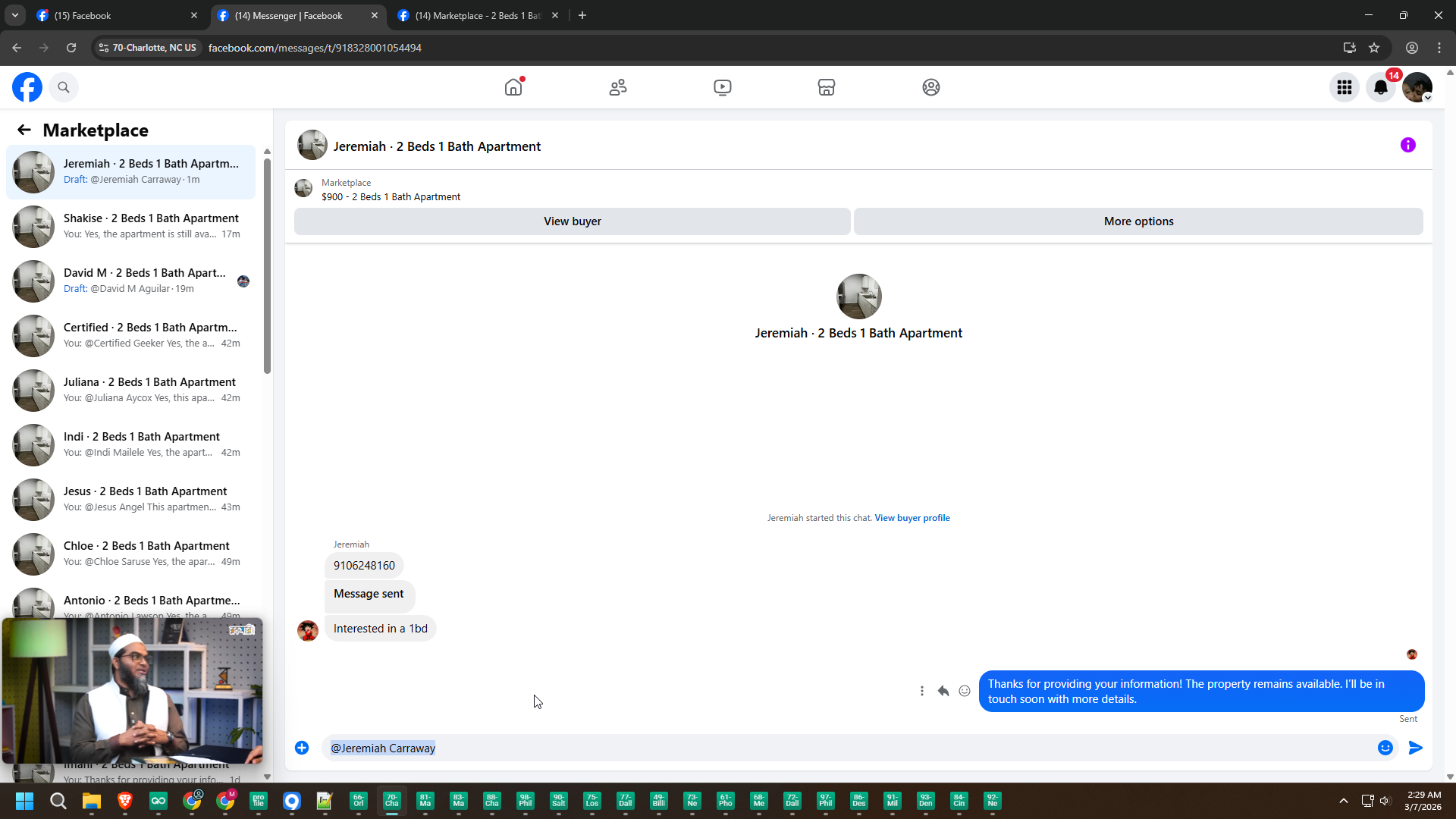The width and height of the screenshot is (1456, 819).
Task: Switch to Marketplace 2 Beds browser tab
Action: pos(478,15)
